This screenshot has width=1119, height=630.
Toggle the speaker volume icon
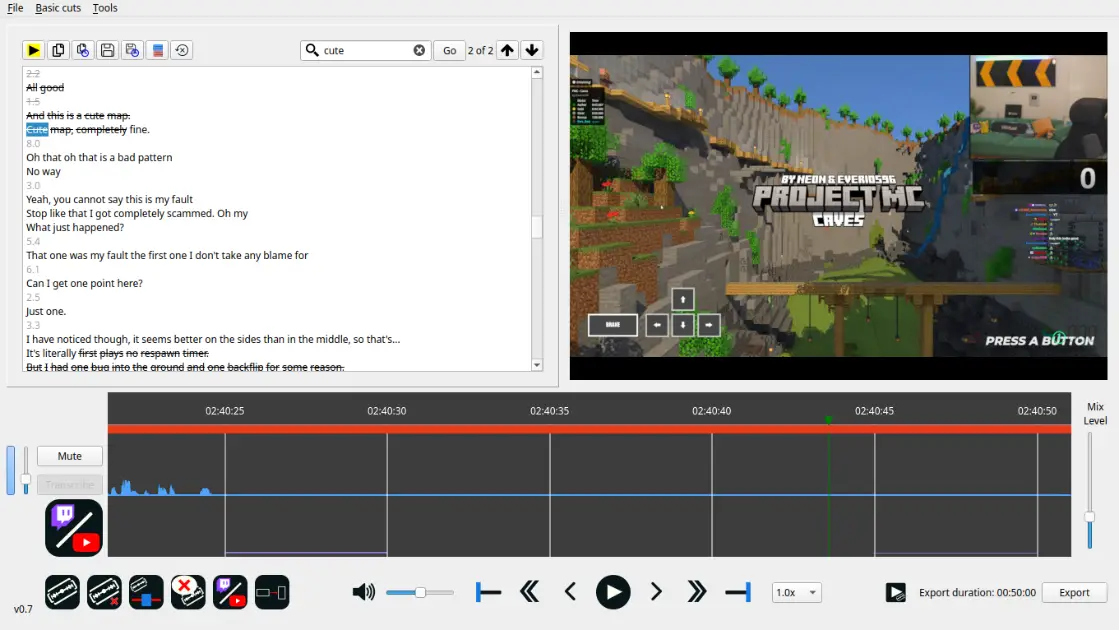(x=364, y=592)
